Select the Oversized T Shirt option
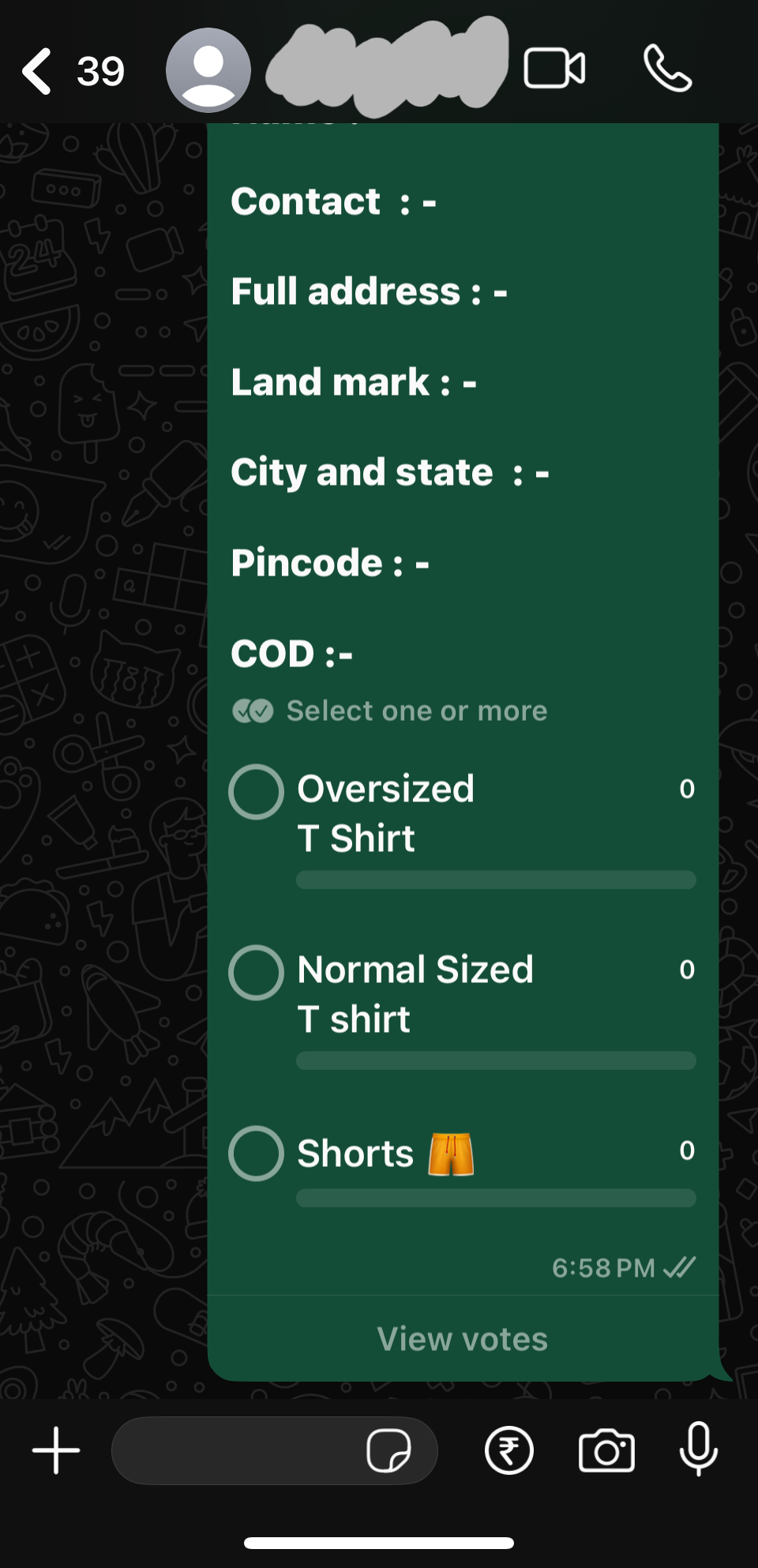The width and height of the screenshot is (758, 1568). [x=256, y=791]
